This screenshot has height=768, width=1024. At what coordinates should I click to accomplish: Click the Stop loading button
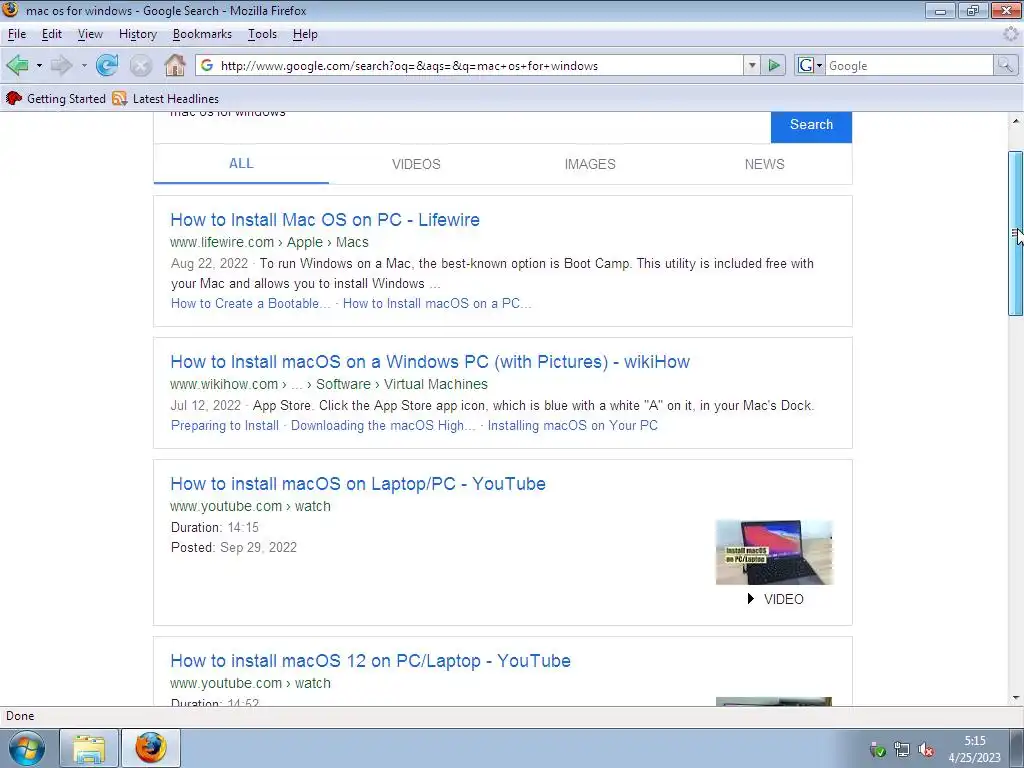click(140, 65)
